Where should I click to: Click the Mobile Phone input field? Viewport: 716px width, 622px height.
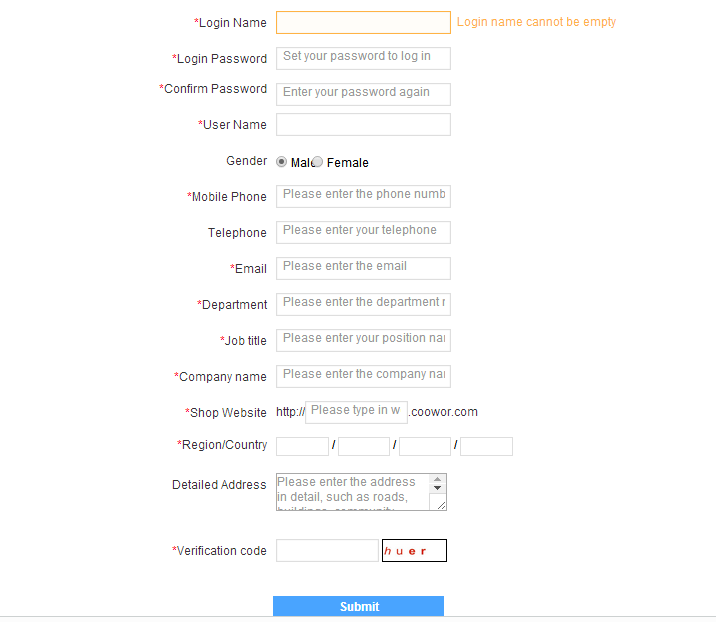[x=363, y=196]
